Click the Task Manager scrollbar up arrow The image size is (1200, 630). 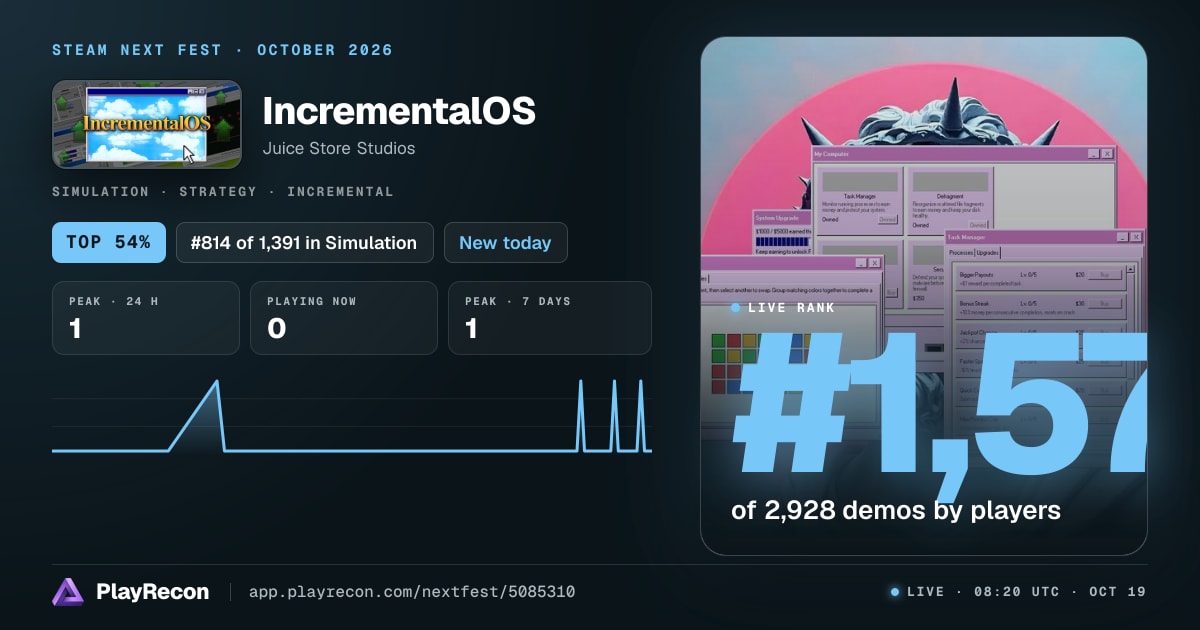coord(1131,269)
